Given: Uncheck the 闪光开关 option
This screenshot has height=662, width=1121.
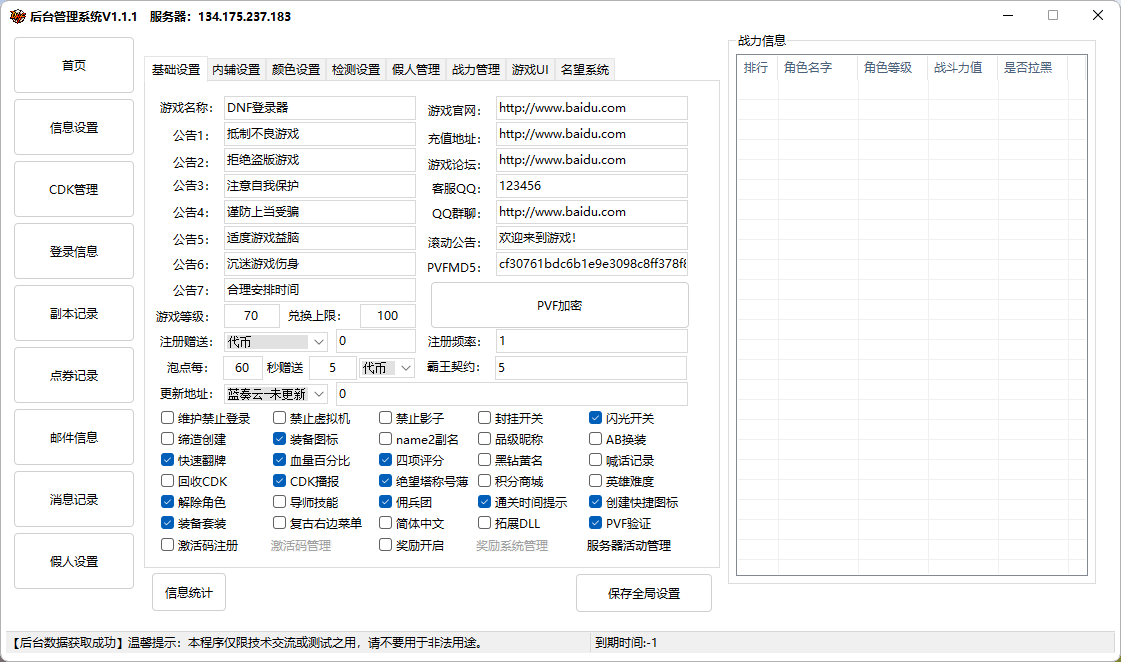Looking at the screenshot, I should (596, 418).
